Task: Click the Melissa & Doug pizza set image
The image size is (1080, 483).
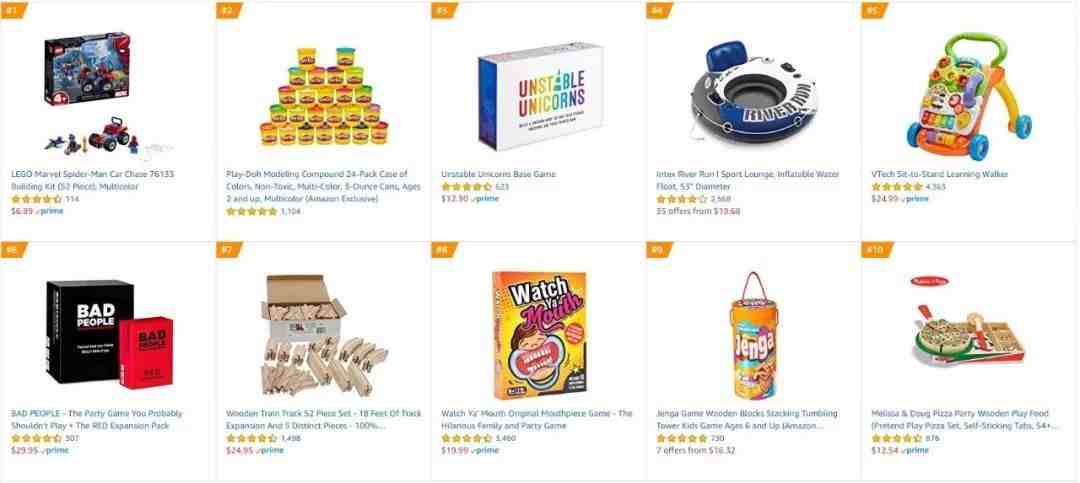Action: 967,322
